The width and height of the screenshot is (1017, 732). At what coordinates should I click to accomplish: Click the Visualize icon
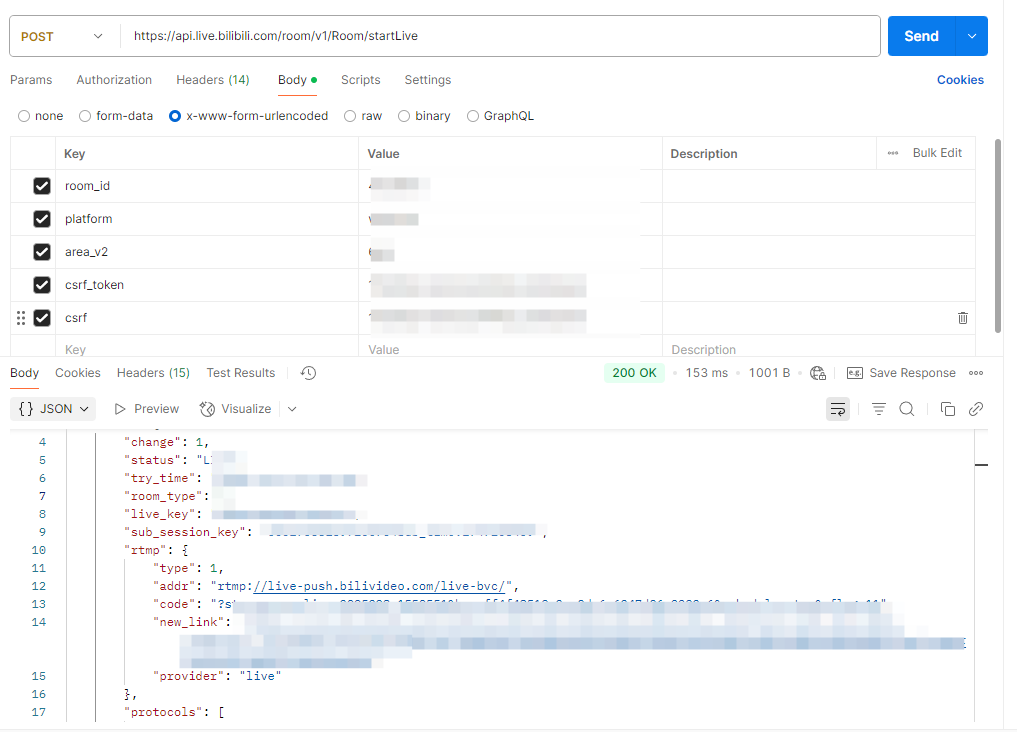(x=207, y=409)
